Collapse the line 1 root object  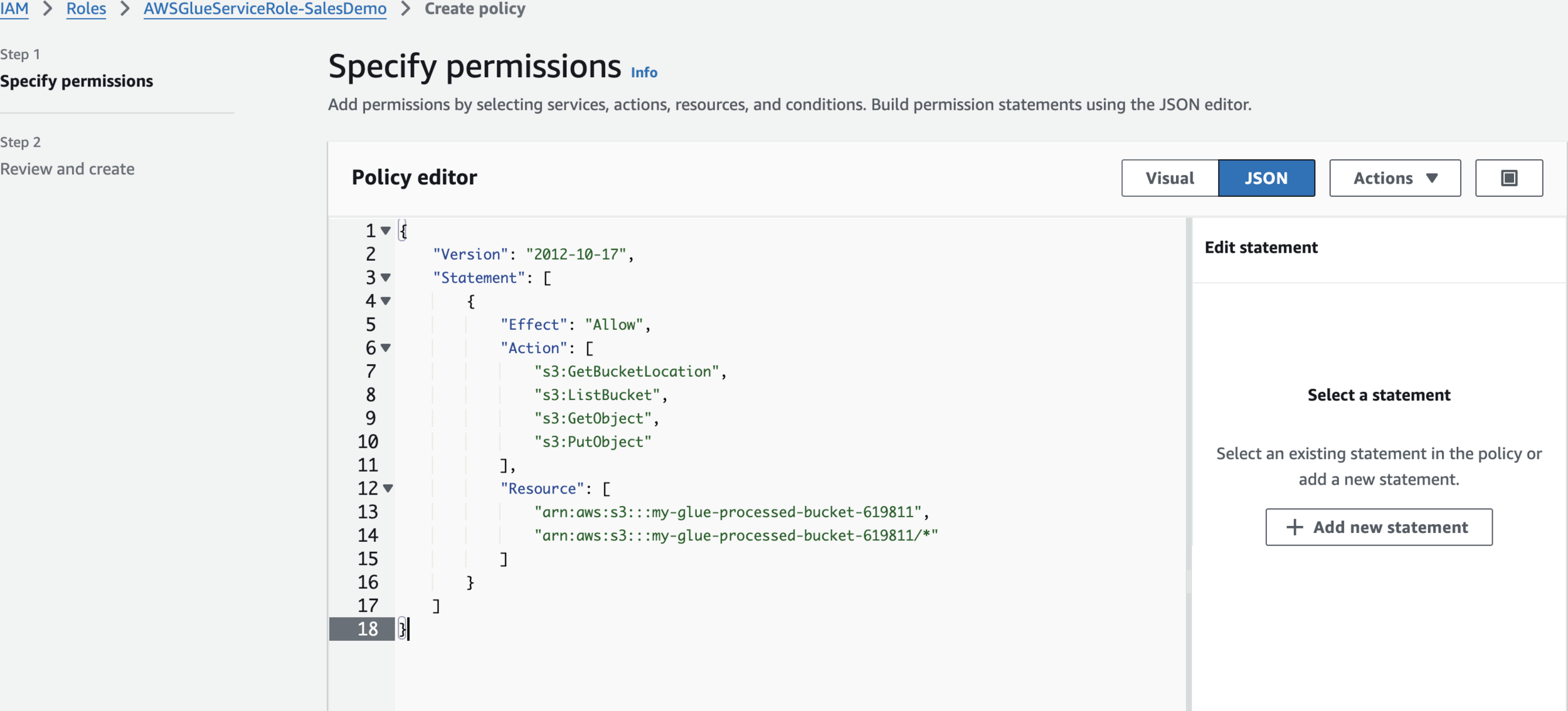(386, 231)
